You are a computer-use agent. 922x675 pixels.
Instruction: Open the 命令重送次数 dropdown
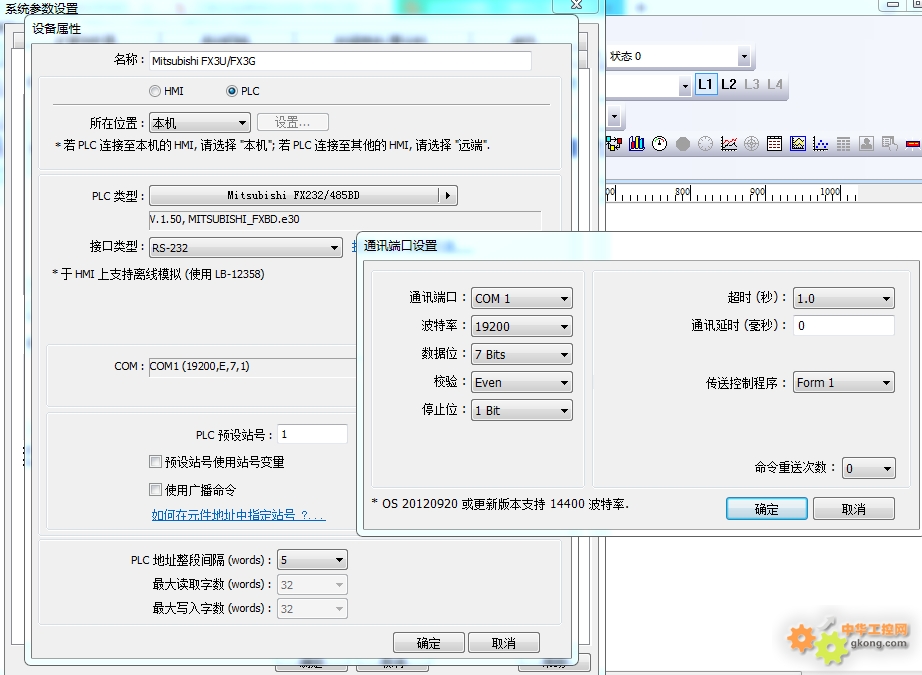[x=868, y=468]
